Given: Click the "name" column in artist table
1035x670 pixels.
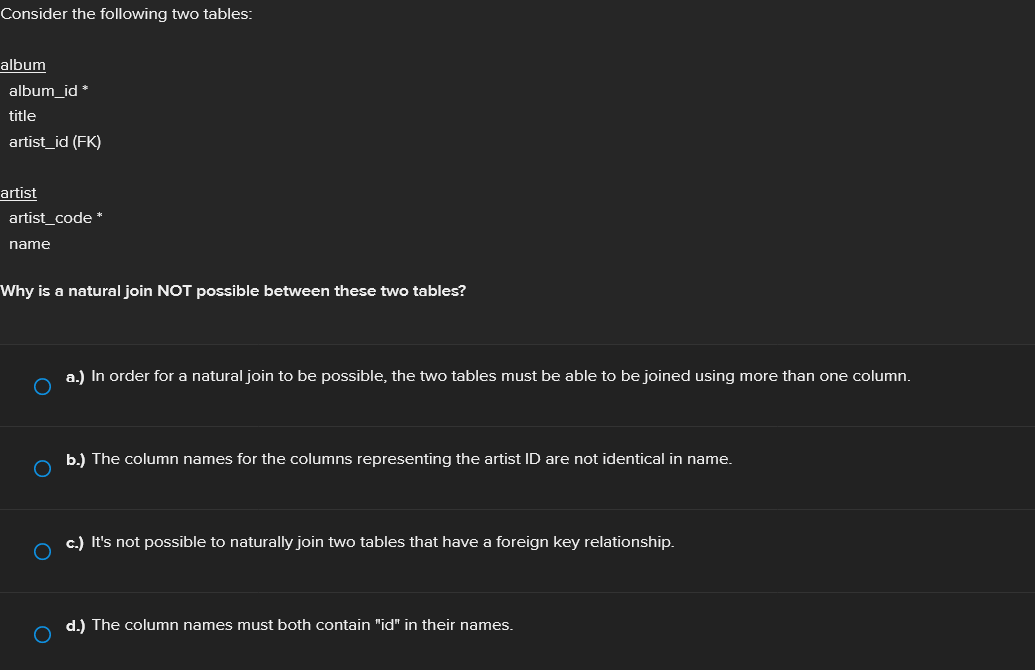Looking at the screenshot, I should click(x=29, y=244).
